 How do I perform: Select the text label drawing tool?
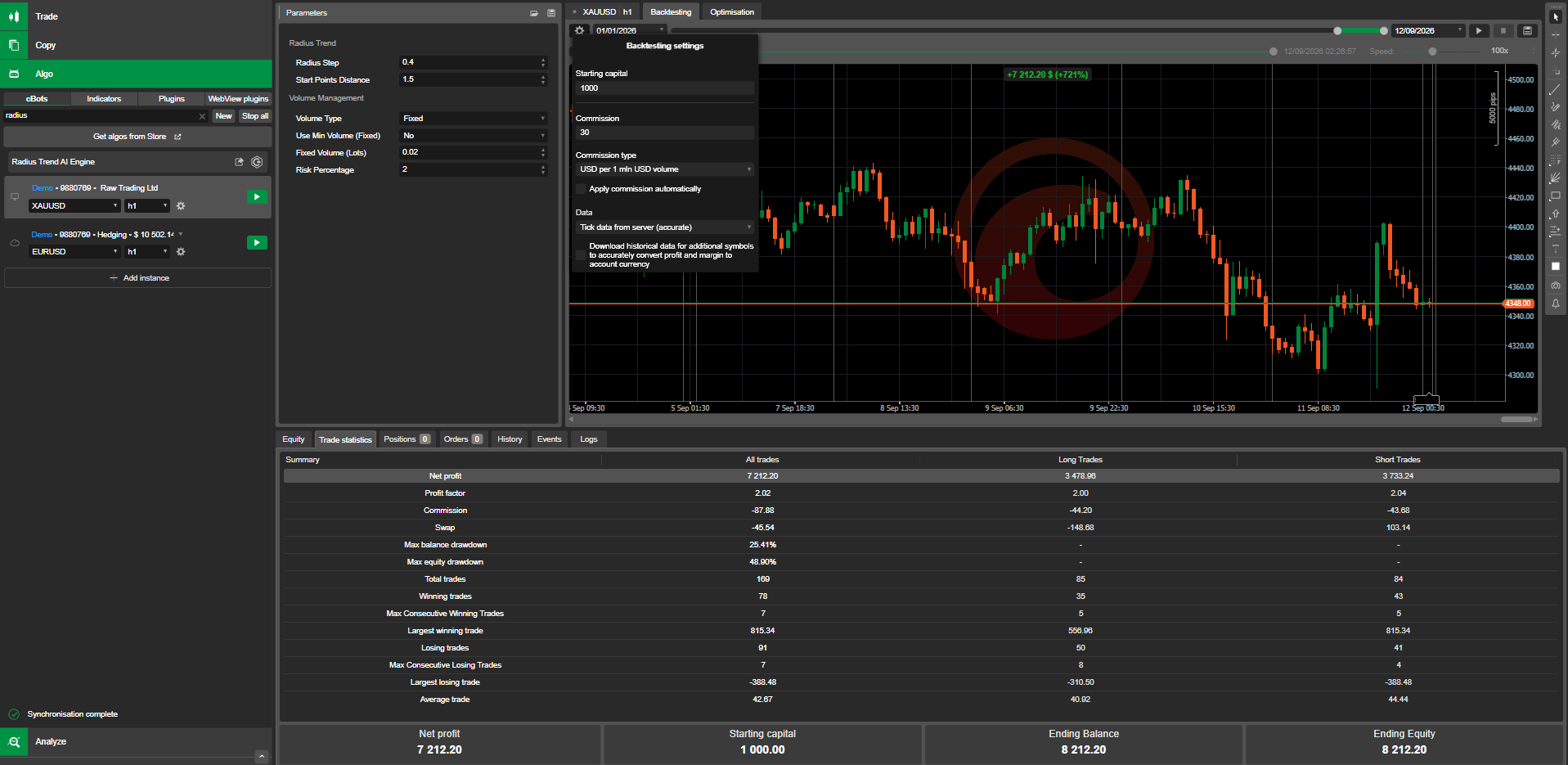click(1556, 249)
